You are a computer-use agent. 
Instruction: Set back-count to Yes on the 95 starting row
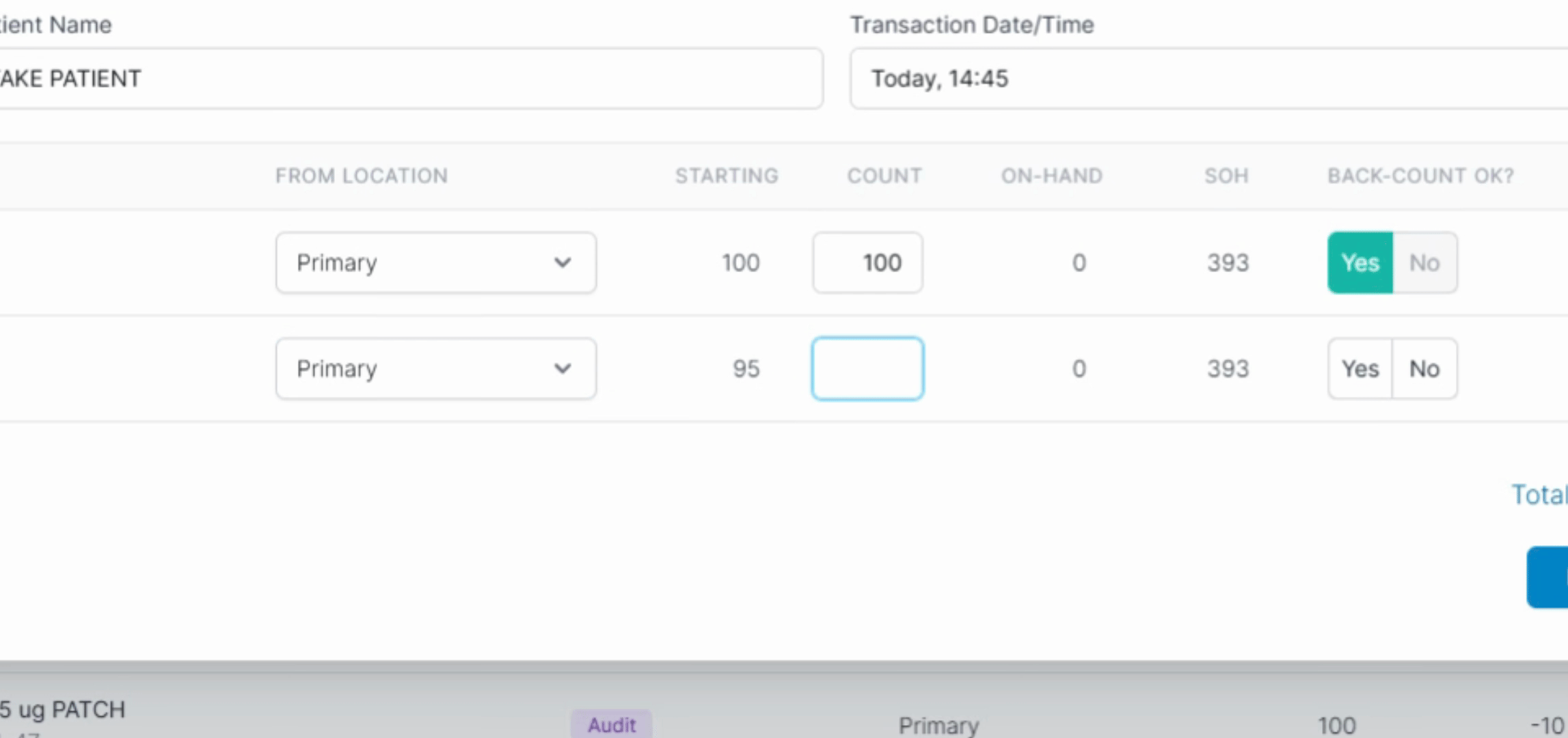tap(1360, 368)
